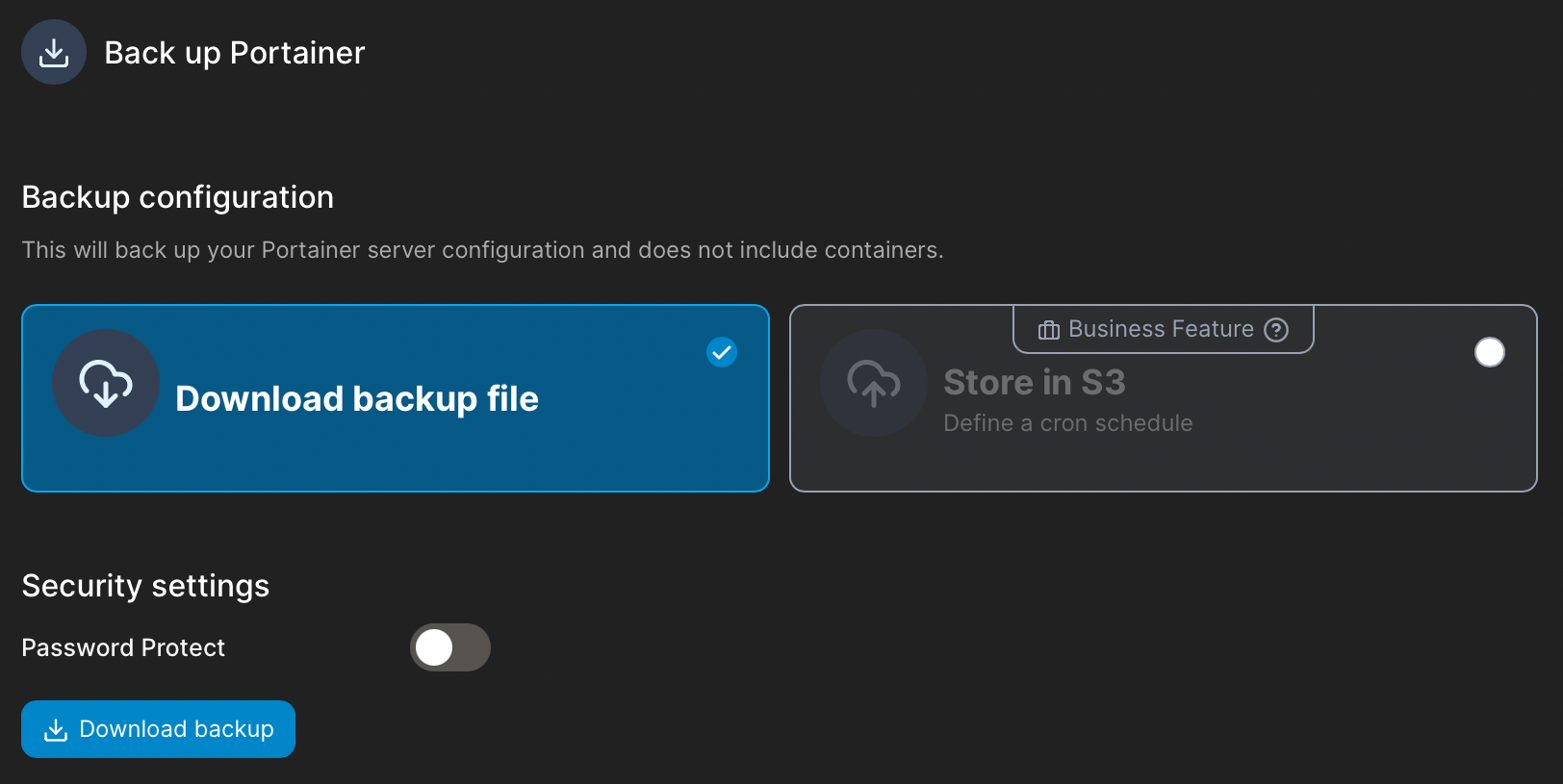This screenshot has height=784, width=1563.
Task: Enable Password Protect
Action: [449, 647]
